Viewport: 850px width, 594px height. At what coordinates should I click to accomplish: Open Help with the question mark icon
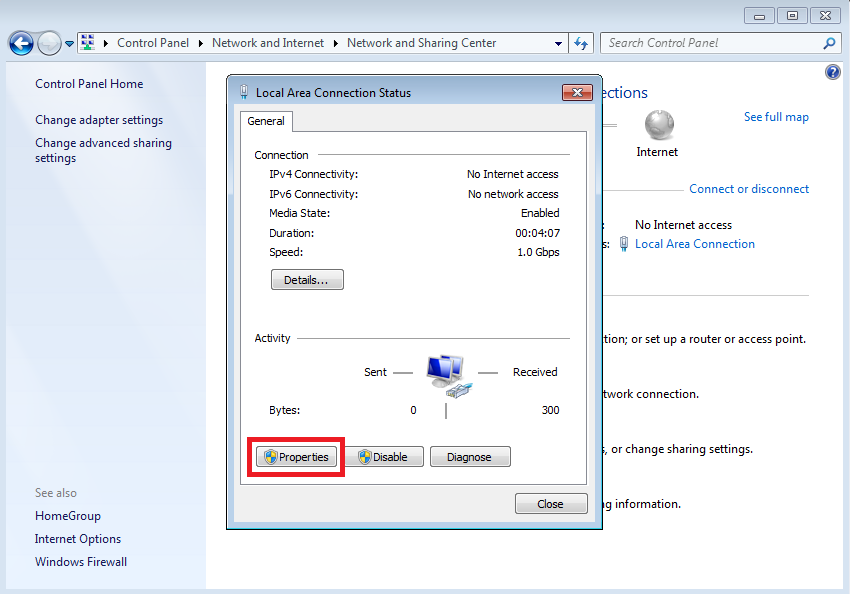(833, 72)
